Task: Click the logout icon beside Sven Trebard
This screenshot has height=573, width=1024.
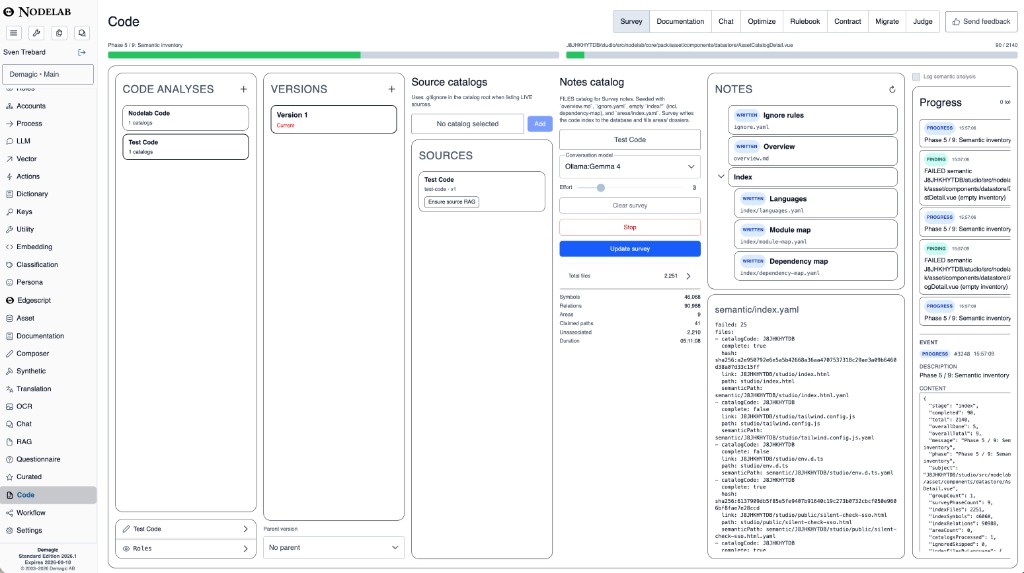Action: coord(82,52)
